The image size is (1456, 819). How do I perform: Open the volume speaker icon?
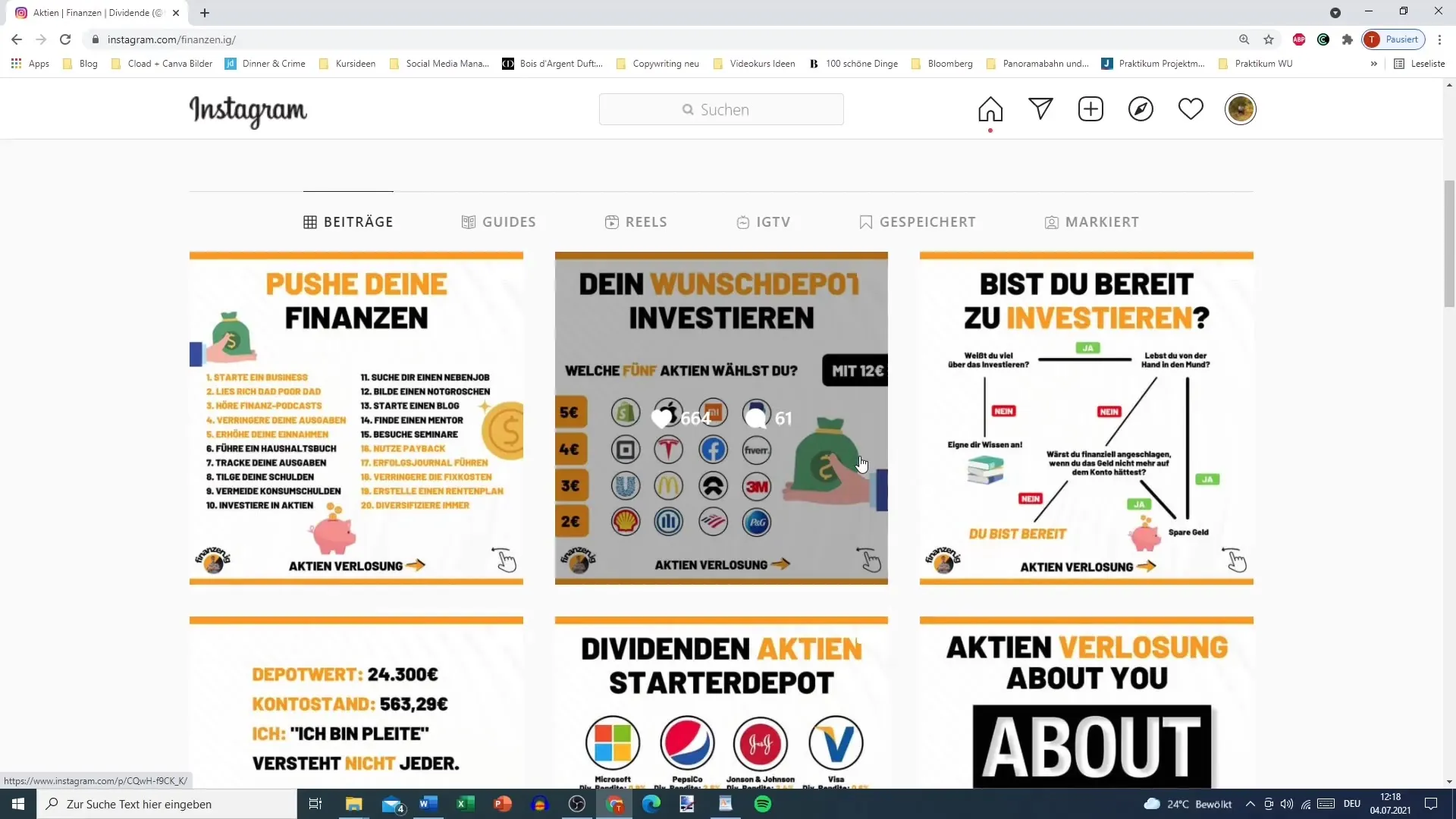pos(1287,804)
